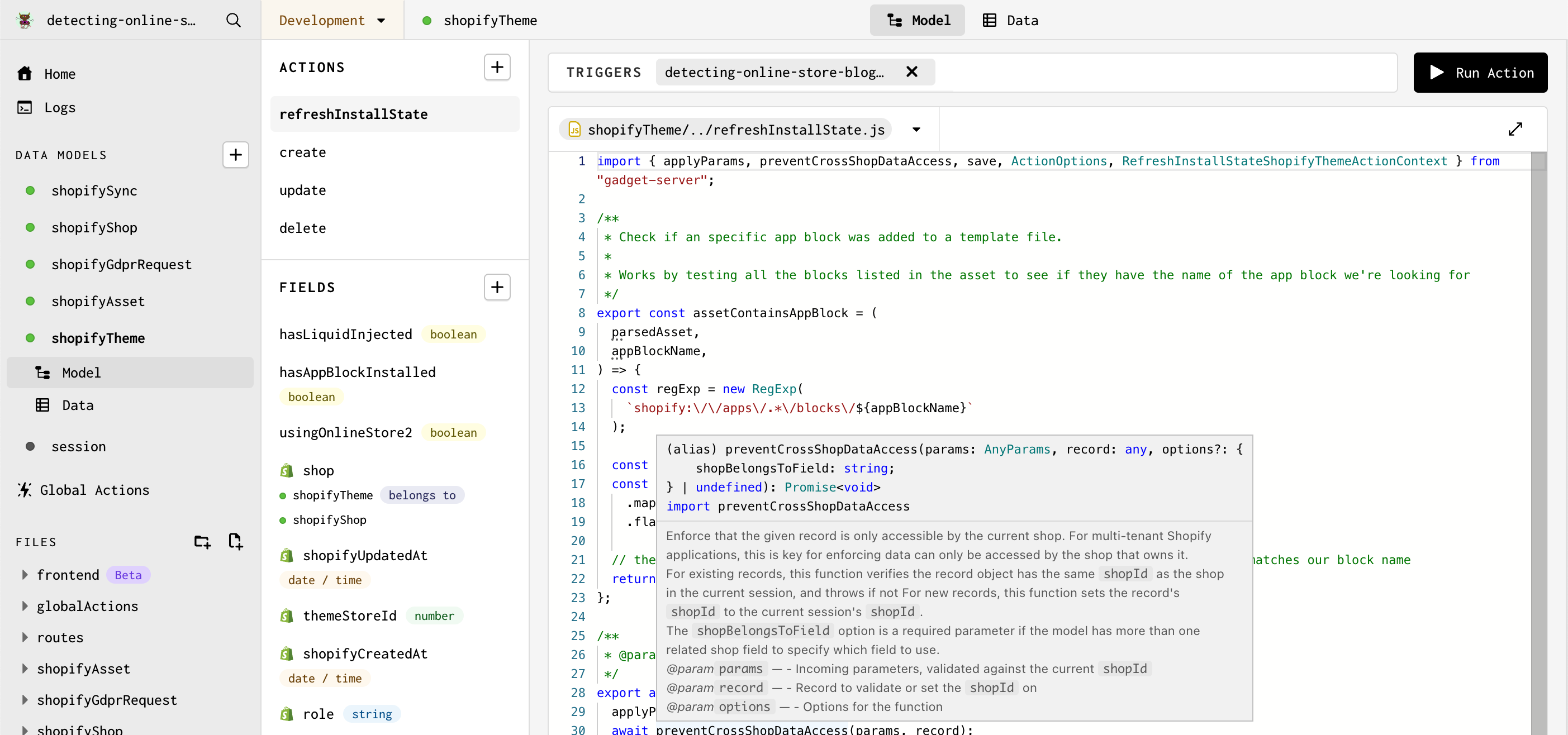
Task: Open the file selector dropdown arrow
Action: click(916, 130)
